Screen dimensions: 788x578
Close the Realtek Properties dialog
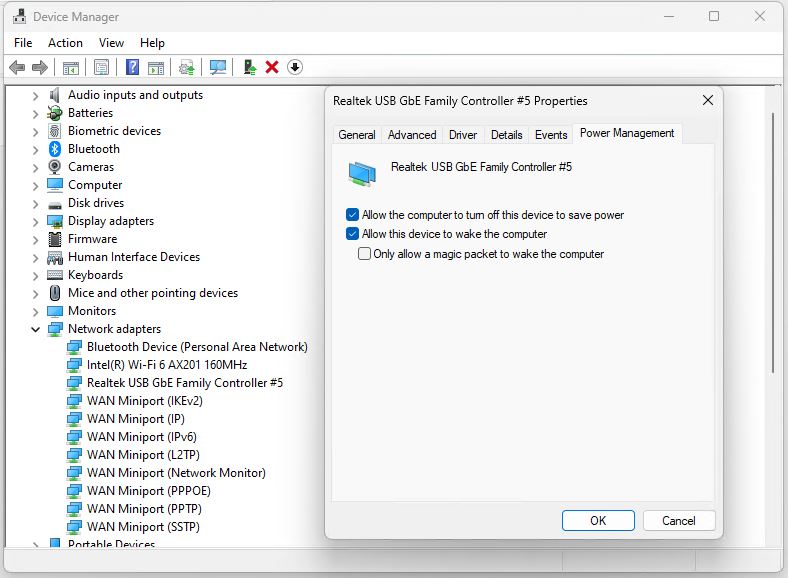pyautogui.click(x=708, y=100)
